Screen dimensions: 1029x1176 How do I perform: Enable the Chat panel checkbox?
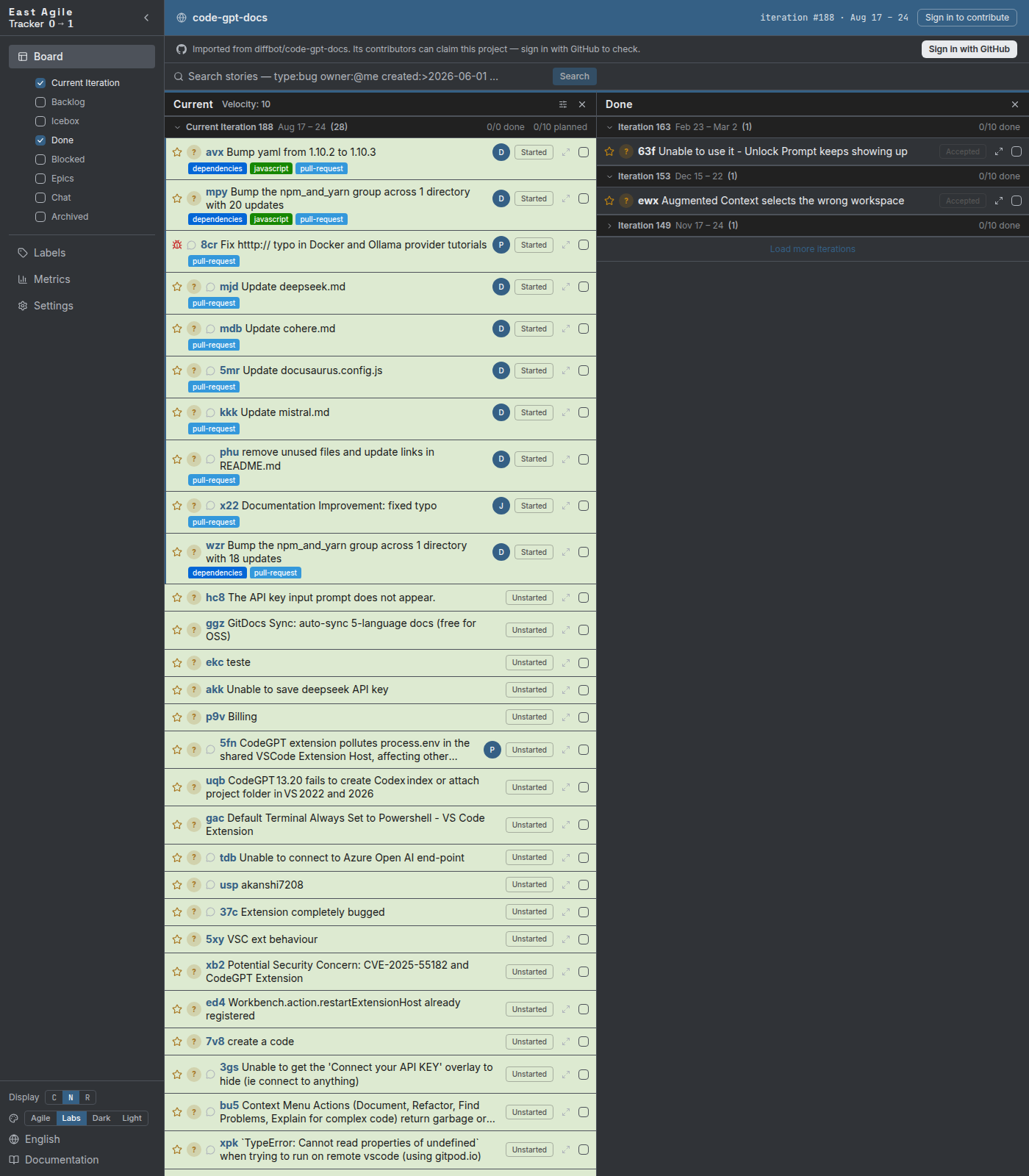click(x=40, y=198)
